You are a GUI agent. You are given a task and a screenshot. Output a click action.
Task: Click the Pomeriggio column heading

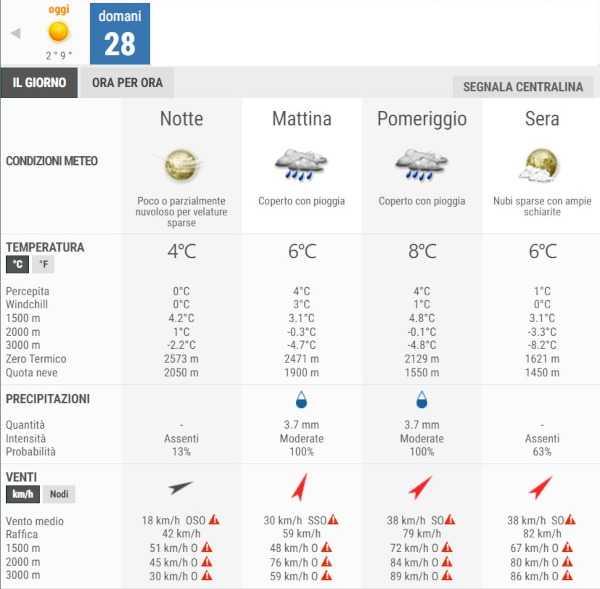pos(421,119)
